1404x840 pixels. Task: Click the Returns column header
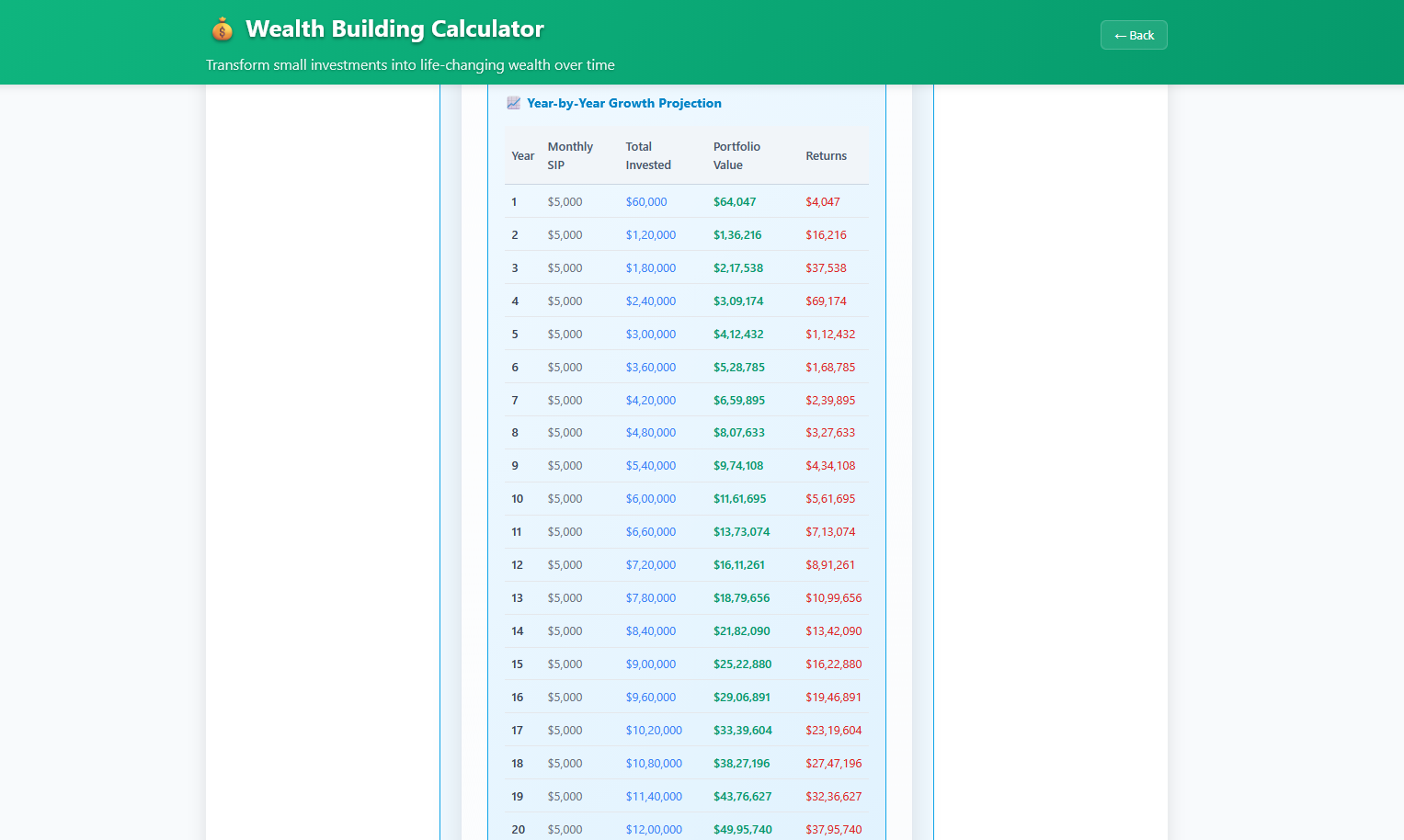(x=826, y=155)
